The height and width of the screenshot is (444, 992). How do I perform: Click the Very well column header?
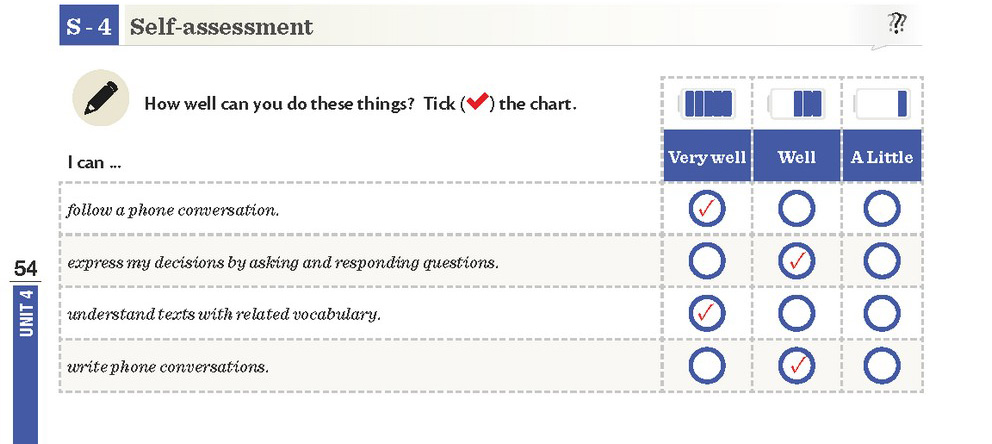(x=707, y=156)
